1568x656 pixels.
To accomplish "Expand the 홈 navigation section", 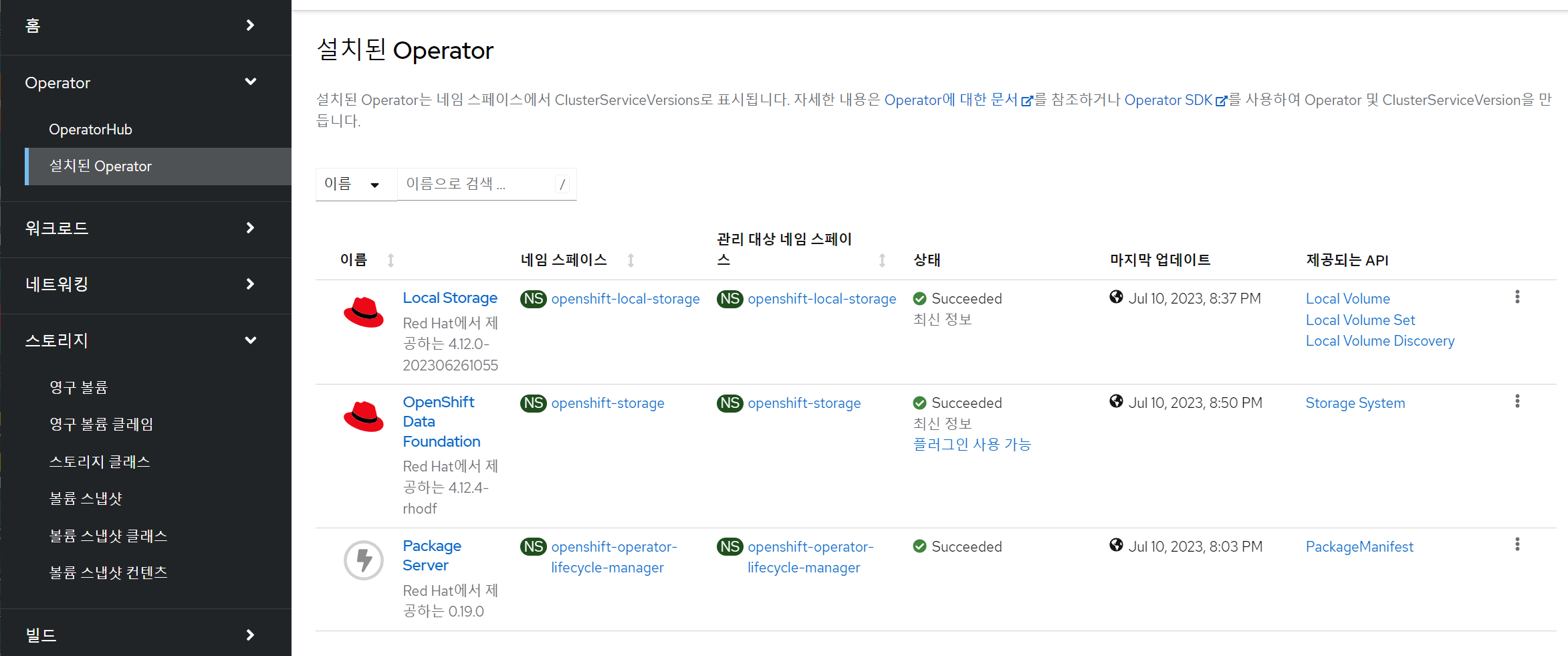I will [x=146, y=25].
